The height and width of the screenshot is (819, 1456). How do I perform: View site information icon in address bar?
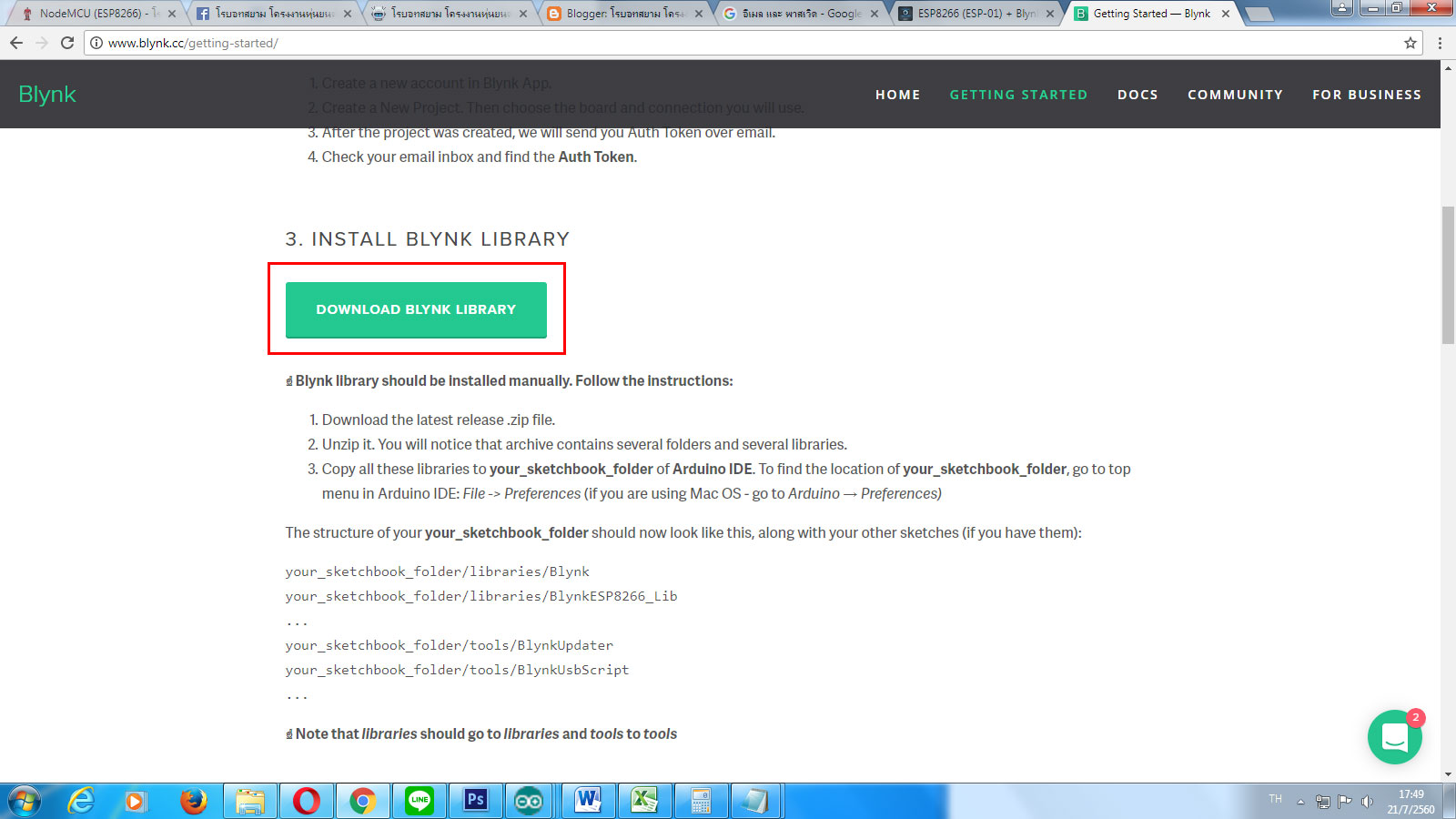click(x=96, y=43)
